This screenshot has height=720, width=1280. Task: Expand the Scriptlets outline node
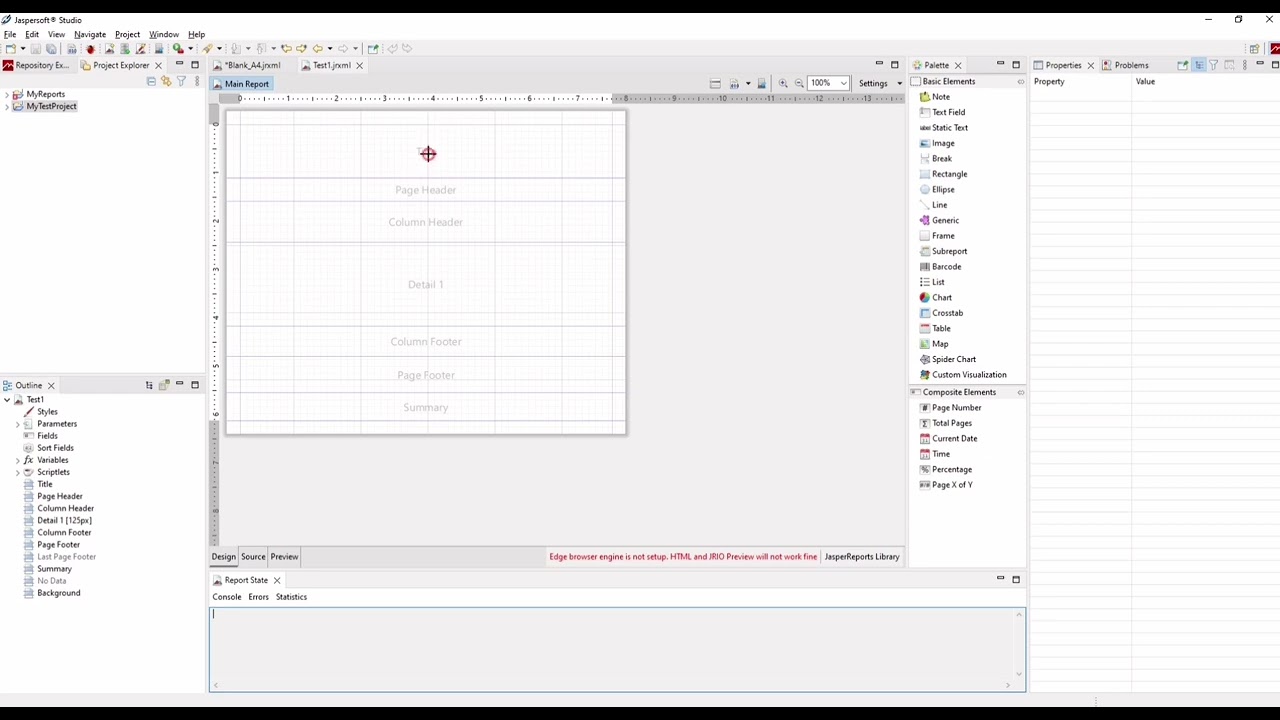coord(18,472)
